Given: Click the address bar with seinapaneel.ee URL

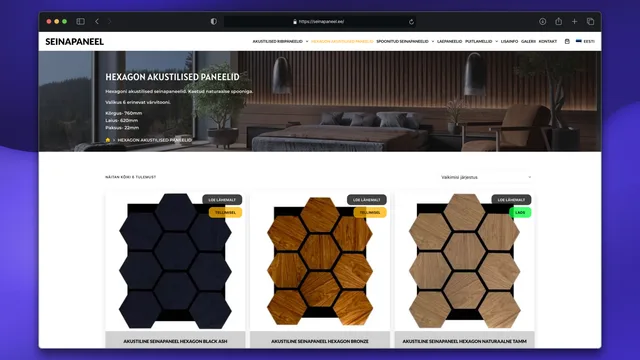Looking at the screenshot, I should point(320,22).
